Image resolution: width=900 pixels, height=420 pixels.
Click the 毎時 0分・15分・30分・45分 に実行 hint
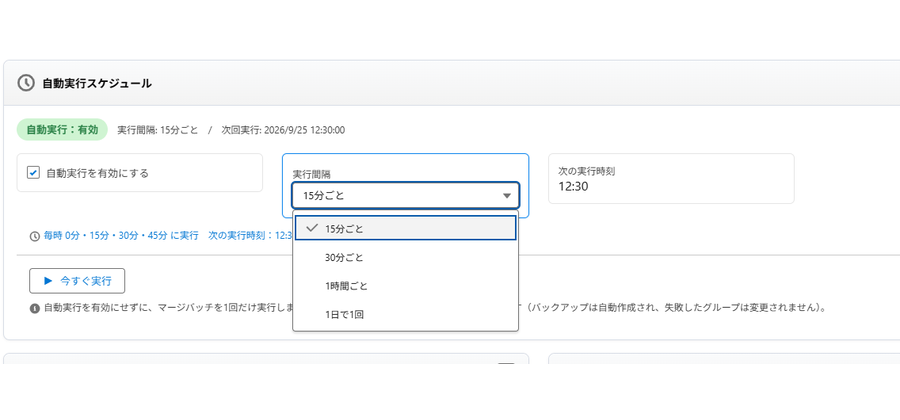121,235
